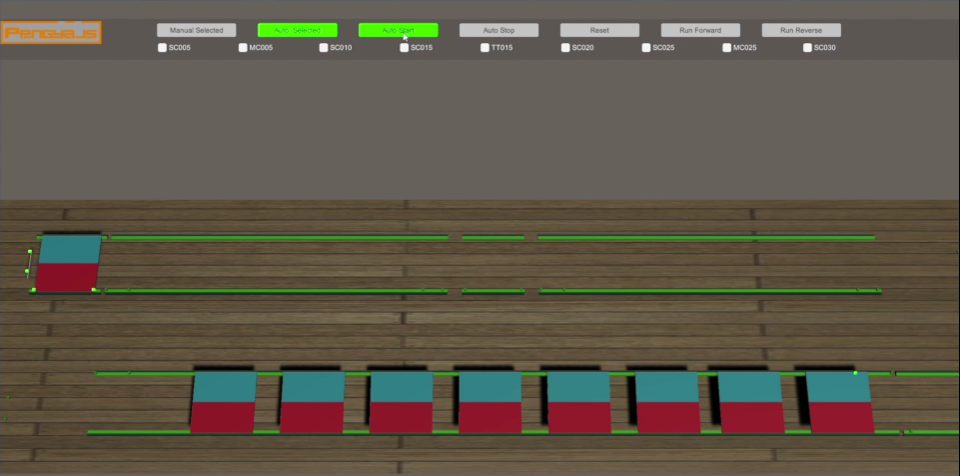Toggle the SC015 checkbox
960x476 pixels.
pyautogui.click(x=405, y=47)
